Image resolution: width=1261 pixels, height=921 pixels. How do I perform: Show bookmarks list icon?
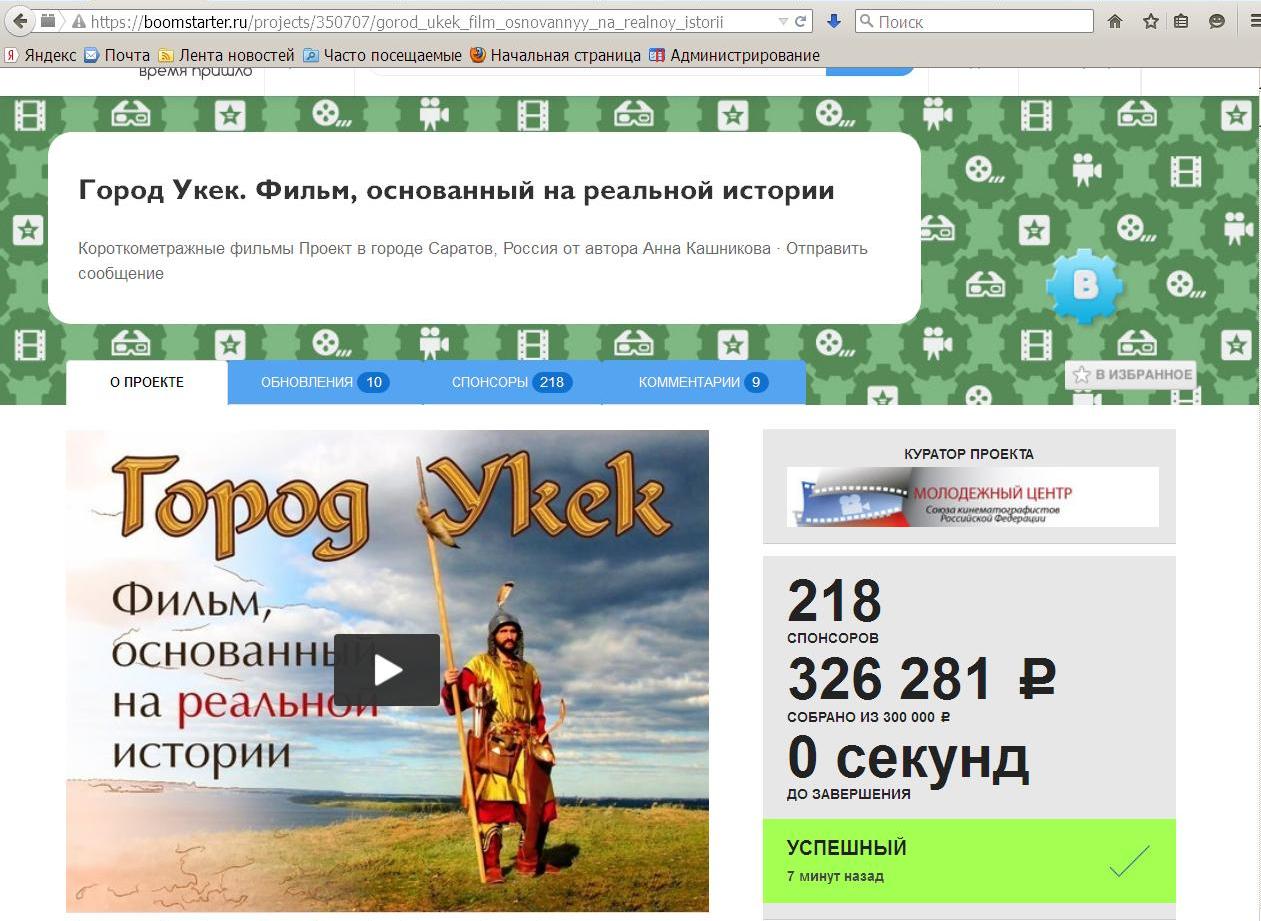(1181, 21)
